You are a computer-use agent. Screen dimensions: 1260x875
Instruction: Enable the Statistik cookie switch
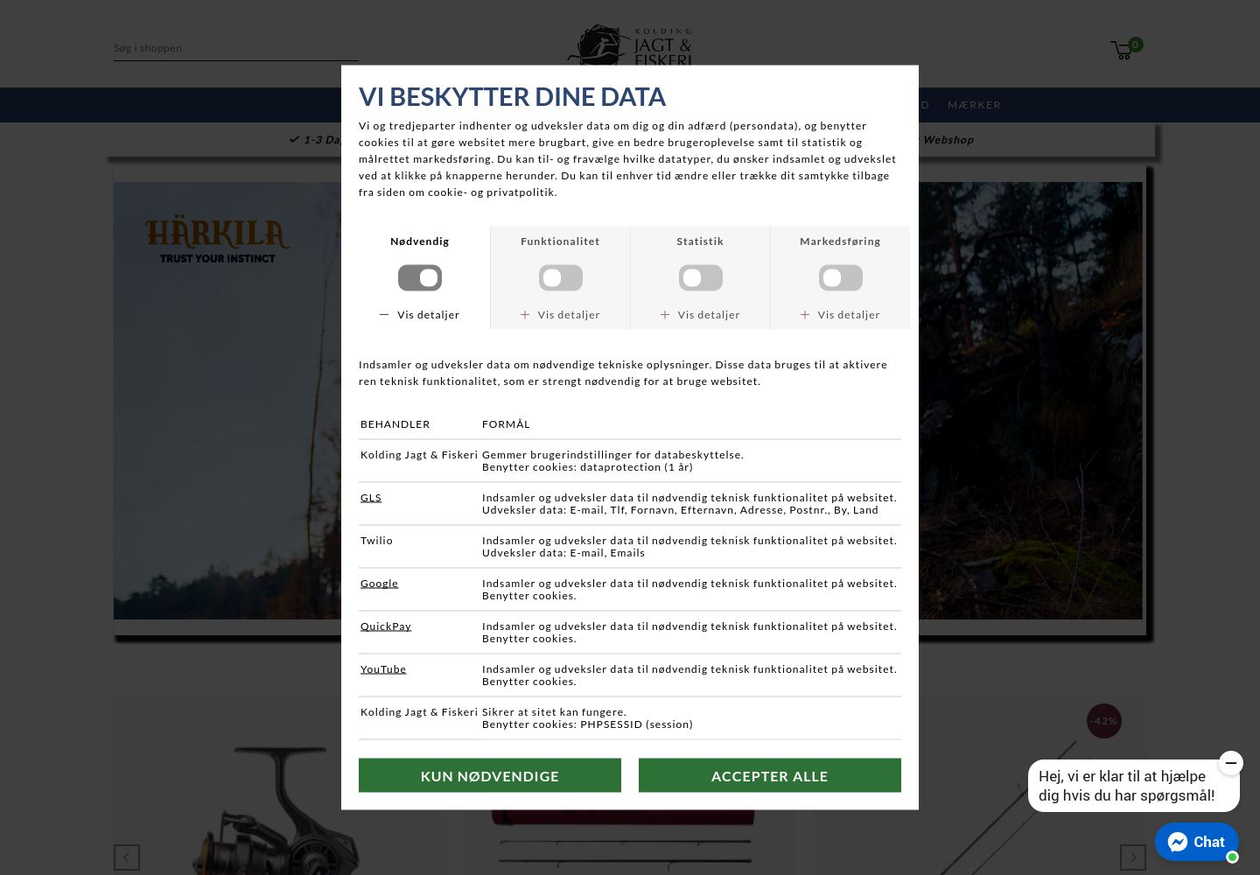pos(700,278)
